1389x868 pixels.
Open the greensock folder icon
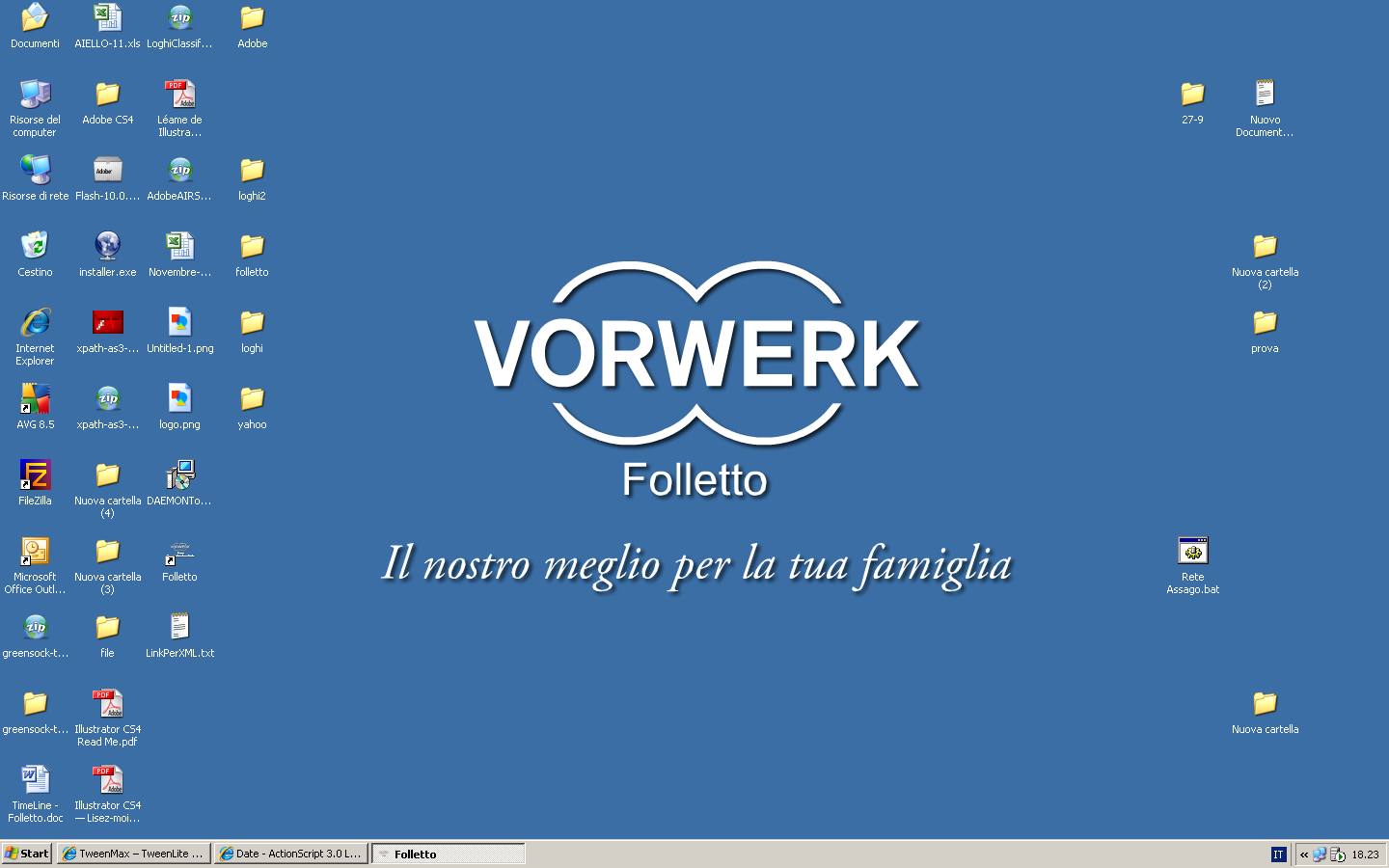pyautogui.click(x=35, y=703)
